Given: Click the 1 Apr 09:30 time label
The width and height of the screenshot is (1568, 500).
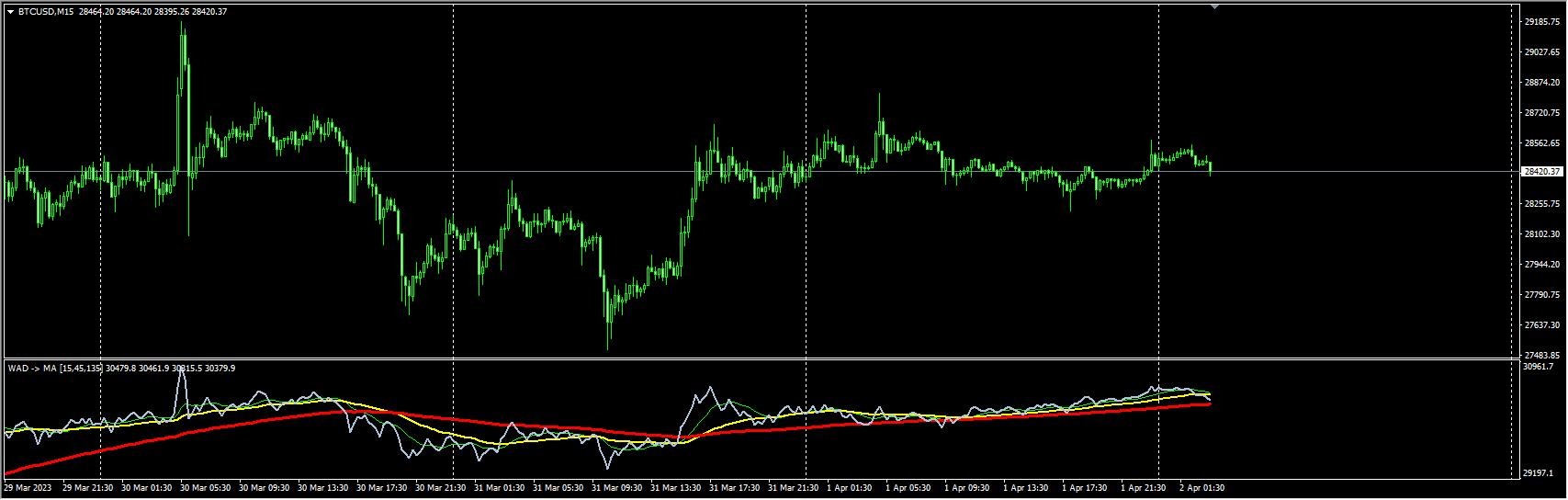Looking at the screenshot, I should (967, 488).
